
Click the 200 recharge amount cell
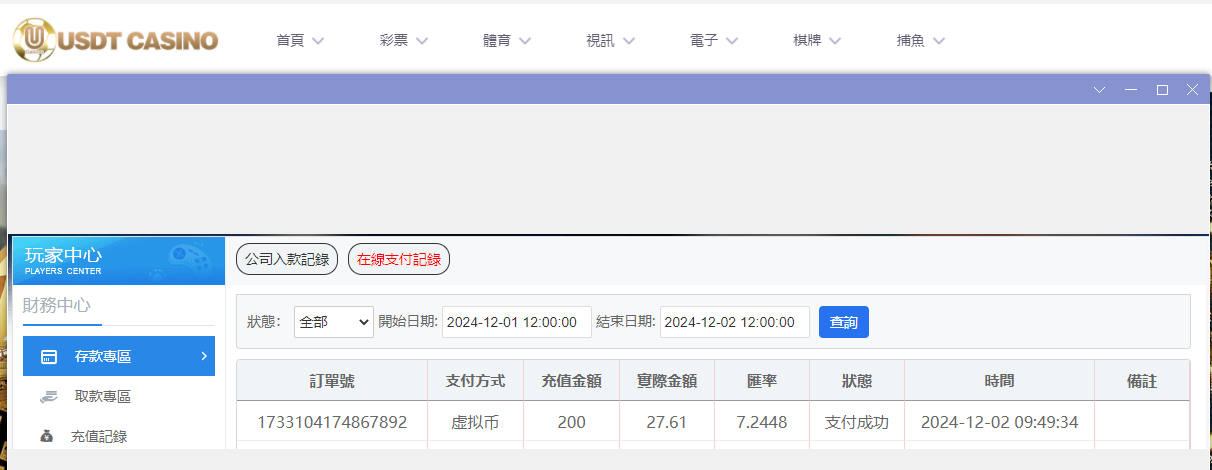pos(571,422)
